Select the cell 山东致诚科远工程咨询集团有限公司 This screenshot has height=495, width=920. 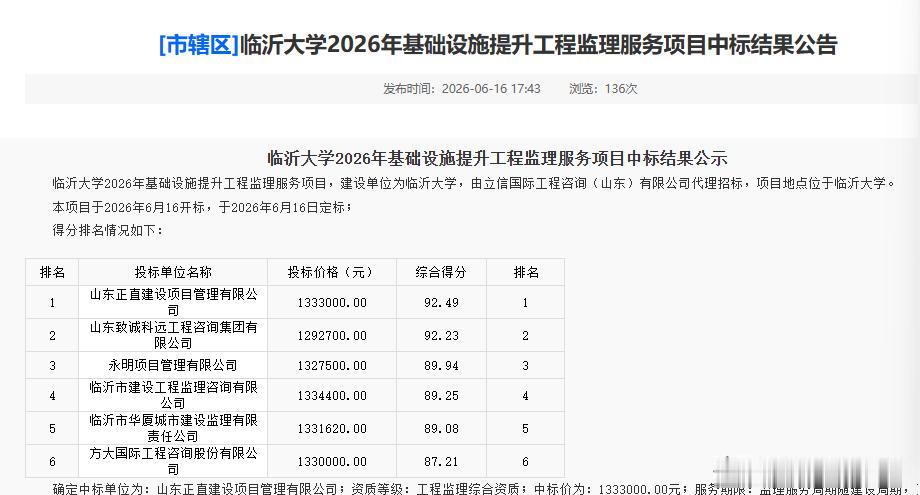[x=173, y=335]
